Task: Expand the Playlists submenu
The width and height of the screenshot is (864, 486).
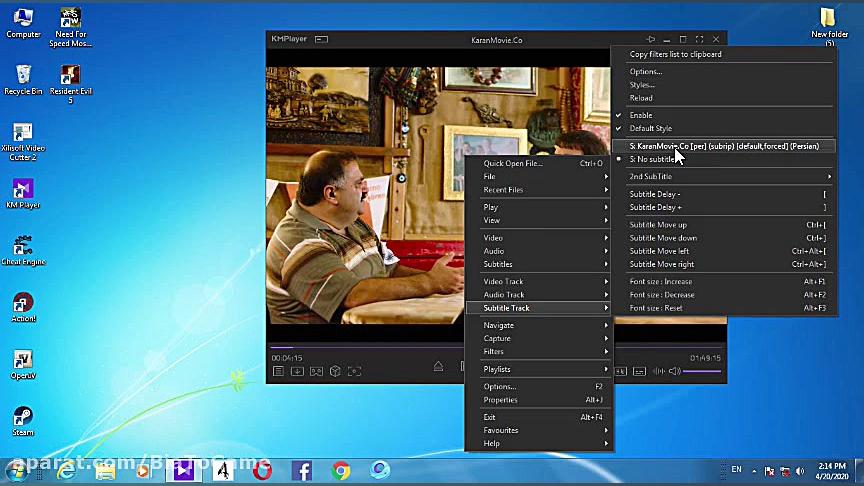Action: (540, 369)
